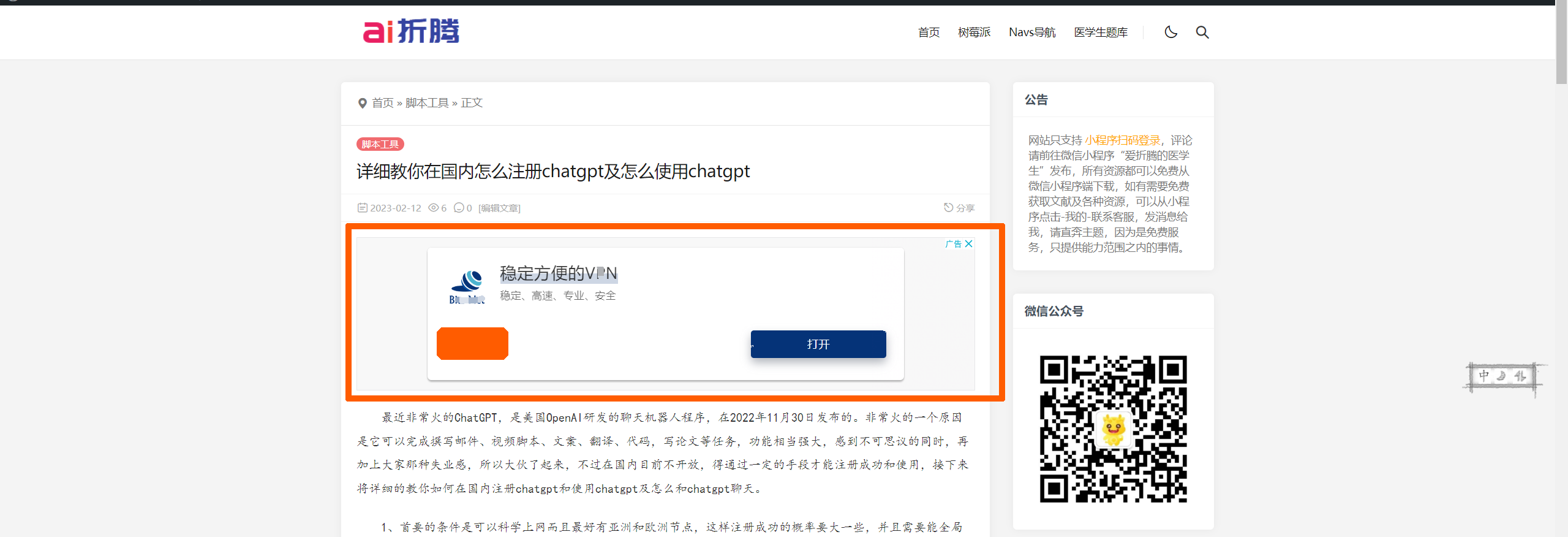Click the ad headline 稳定方便的VPN
The image size is (1568, 537).
[559, 273]
